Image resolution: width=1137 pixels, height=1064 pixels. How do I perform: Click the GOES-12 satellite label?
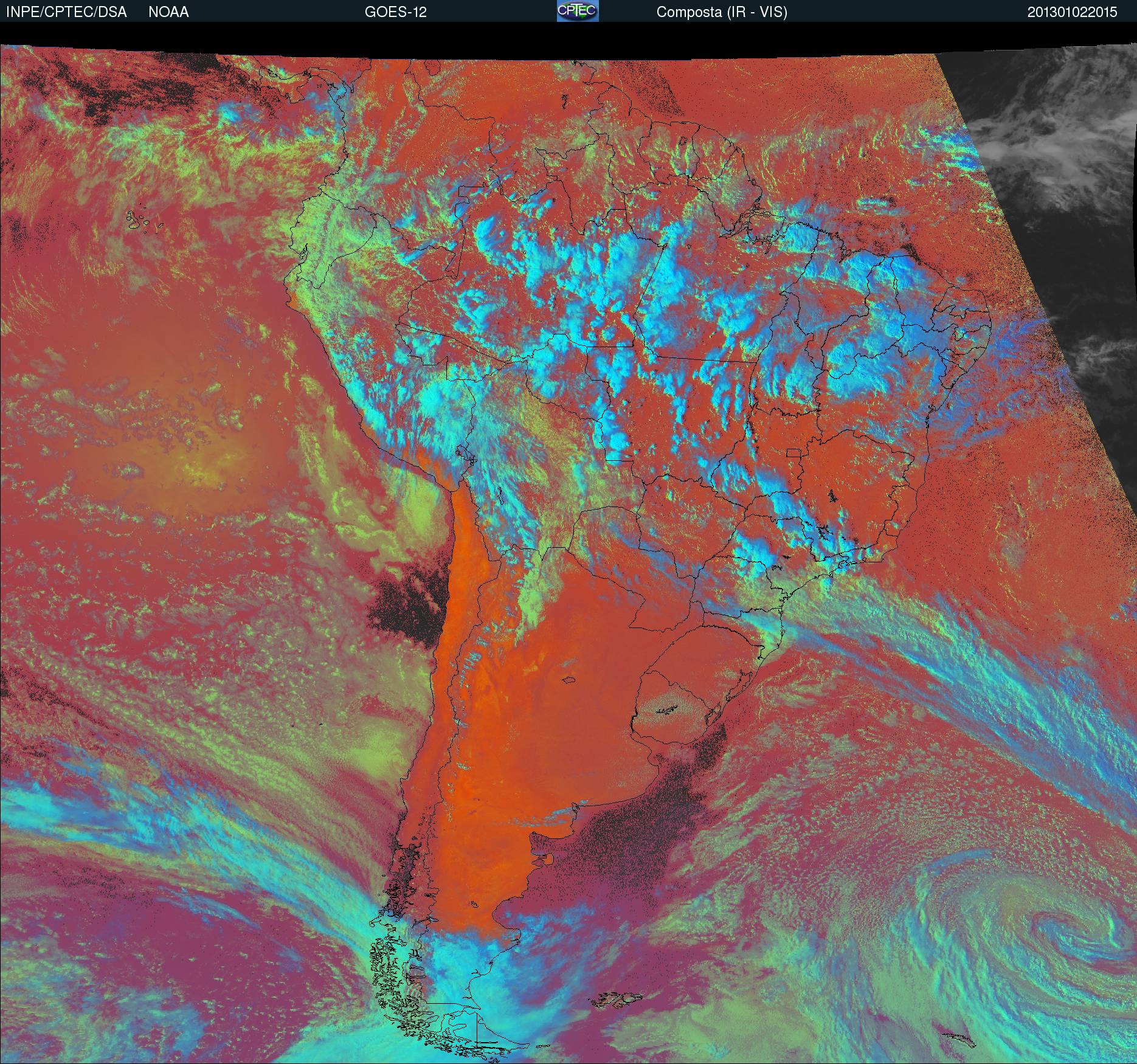pyautogui.click(x=395, y=12)
